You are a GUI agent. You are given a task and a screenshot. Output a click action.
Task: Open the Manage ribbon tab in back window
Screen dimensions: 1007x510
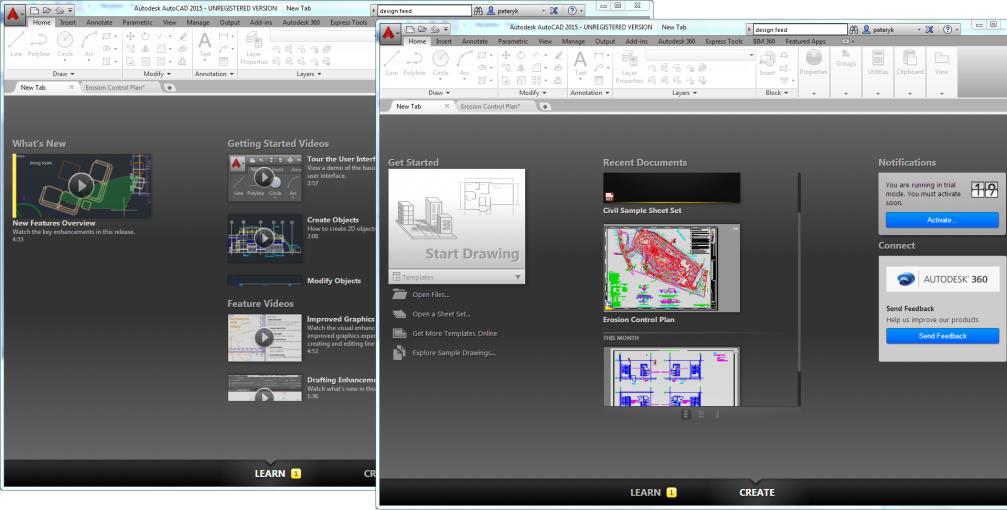198,22
